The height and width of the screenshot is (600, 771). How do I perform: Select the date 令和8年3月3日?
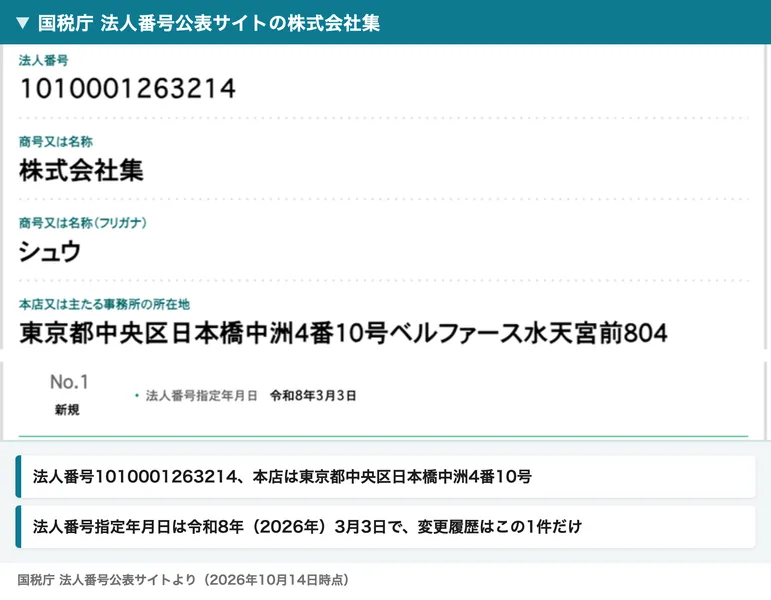pyautogui.click(x=313, y=396)
